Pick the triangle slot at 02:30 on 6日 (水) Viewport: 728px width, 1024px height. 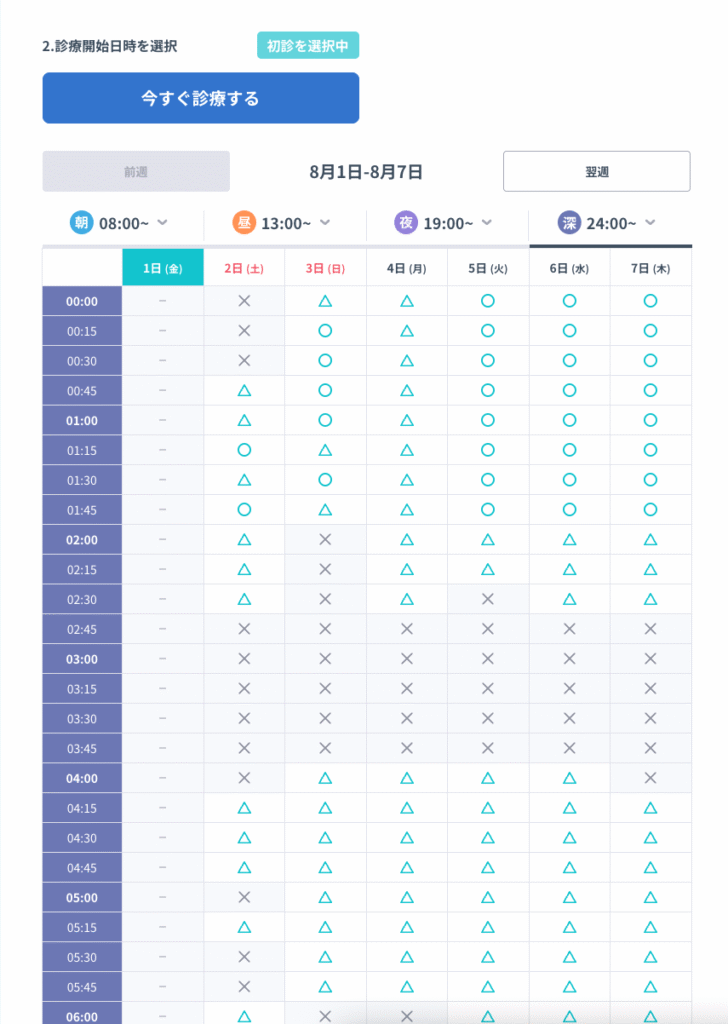(x=569, y=599)
